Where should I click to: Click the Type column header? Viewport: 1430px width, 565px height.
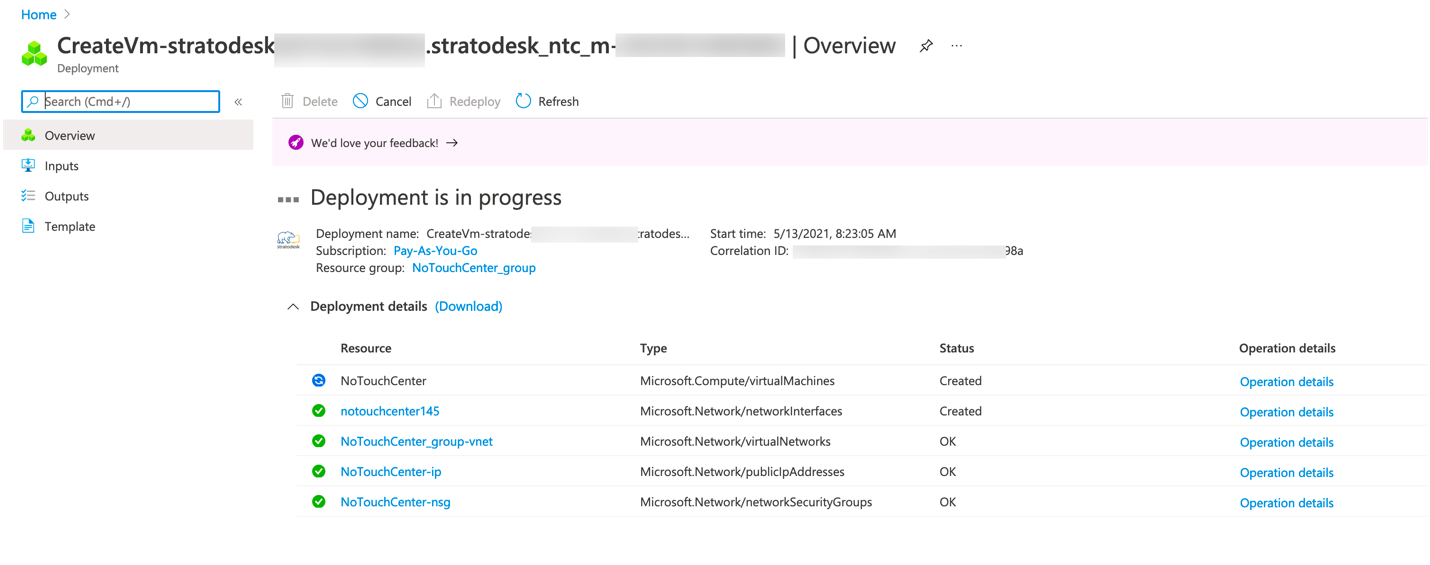[x=653, y=348]
